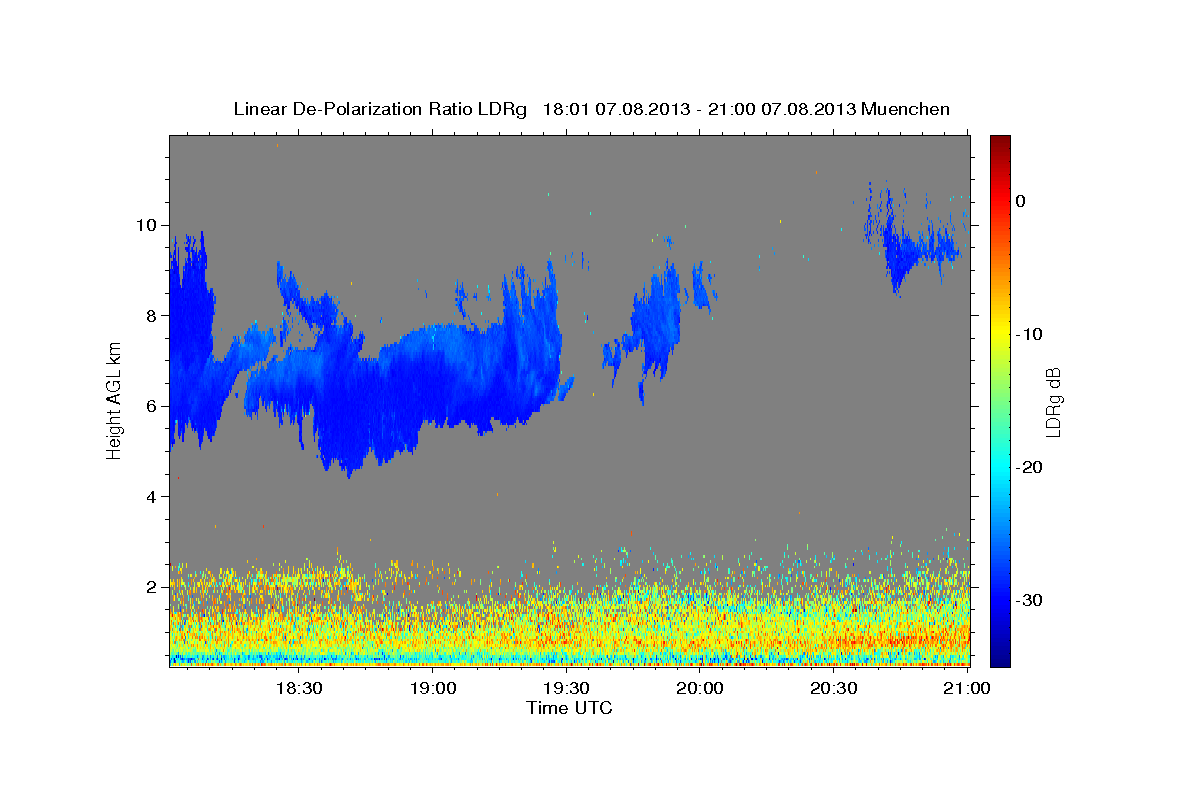Click the height tick label 10
The width and height of the screenshot is (1200, 800).
coord(148,225)
